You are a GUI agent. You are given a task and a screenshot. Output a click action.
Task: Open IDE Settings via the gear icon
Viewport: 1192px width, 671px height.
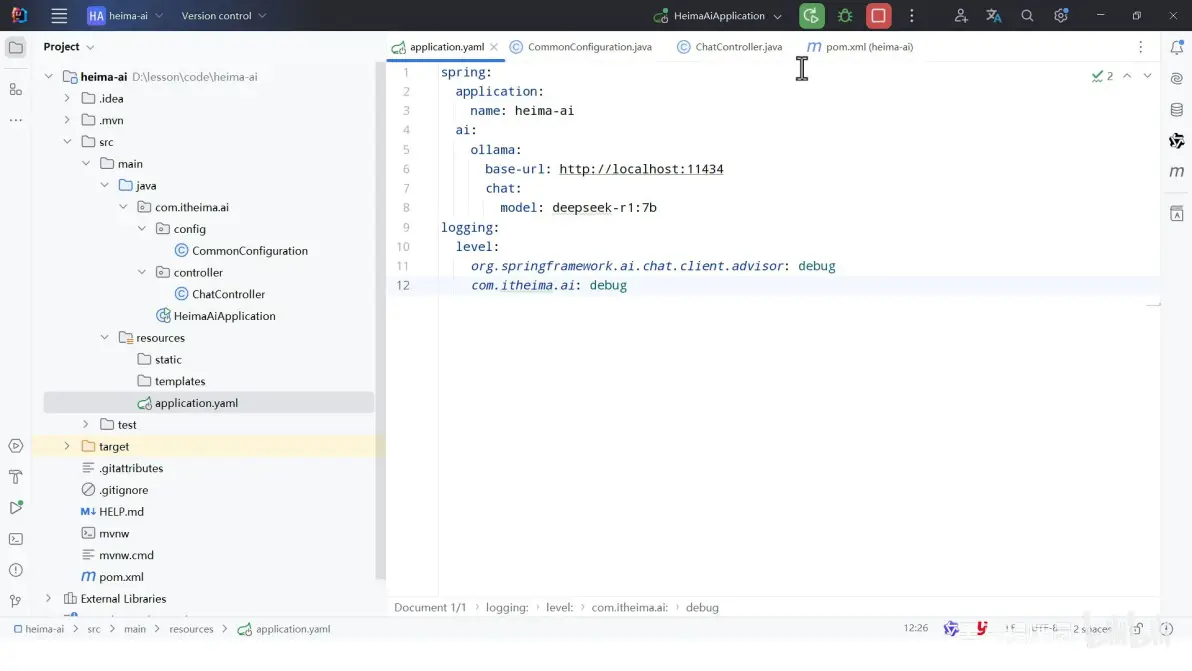click(1061, 15)
